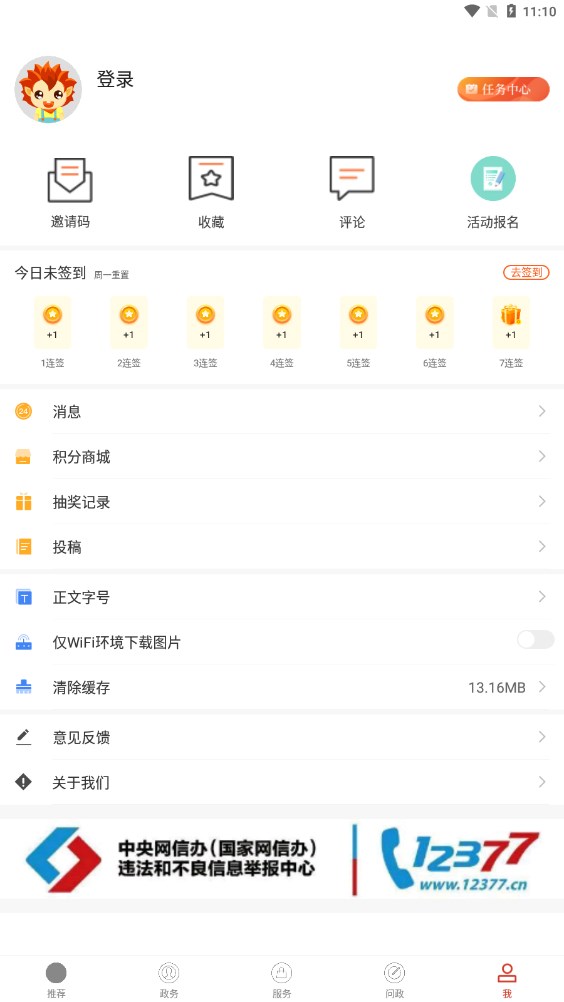Screen dimensions: 564x1002
Task: Tap the 评论 speech bubble icon
Action: [352, 178]
